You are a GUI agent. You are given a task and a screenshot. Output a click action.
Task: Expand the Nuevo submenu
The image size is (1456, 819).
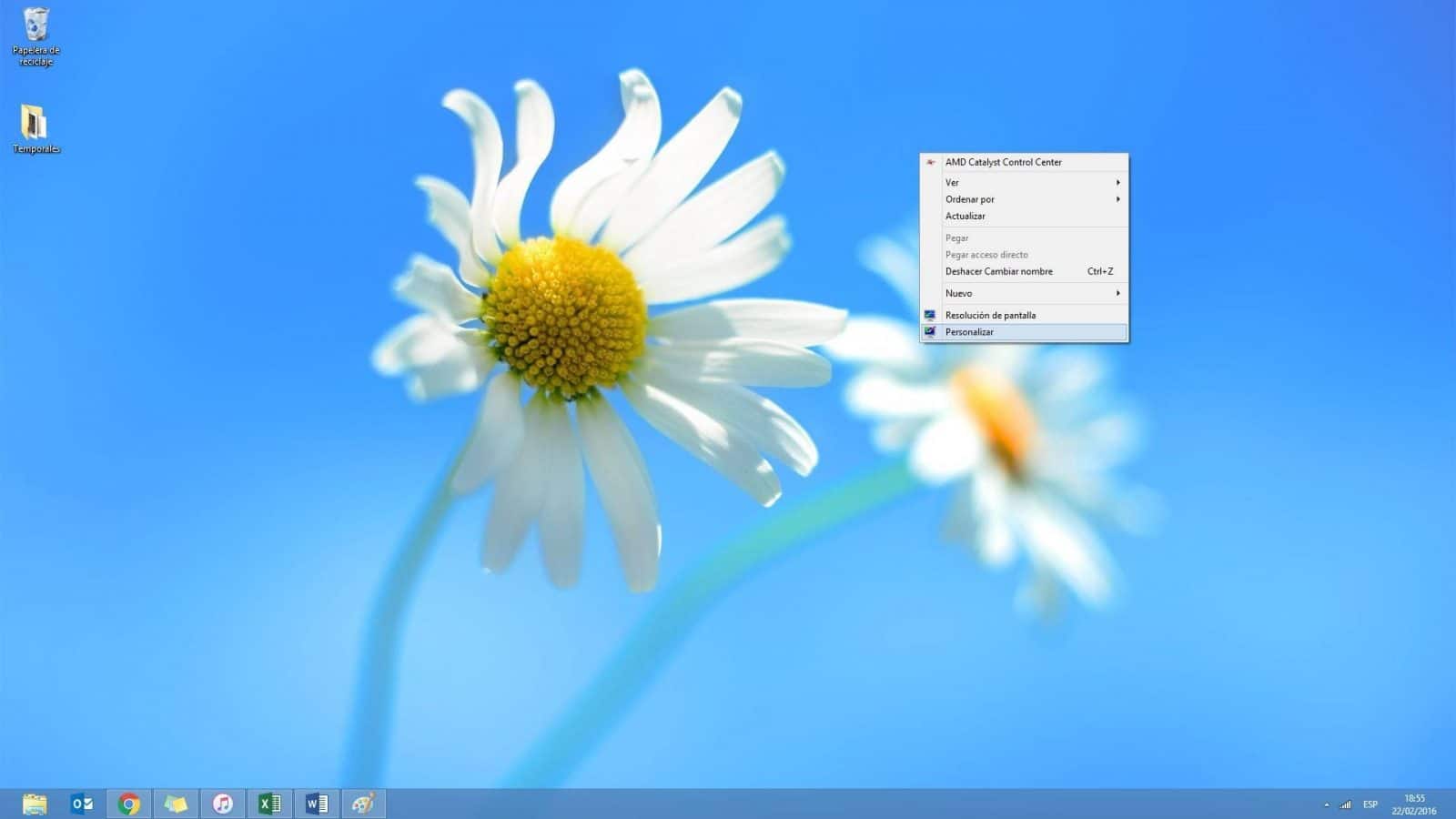click(958, 293)
